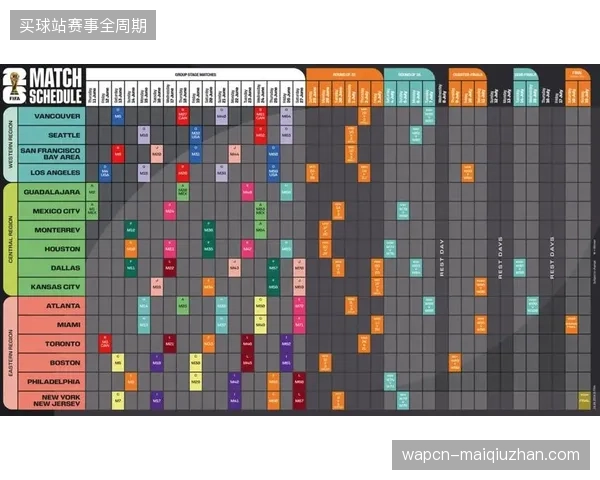Viewport: 600px width, 480px height.
Task: Click the Round of 32 cell in Mexico City row
Action: pos(338,211)
